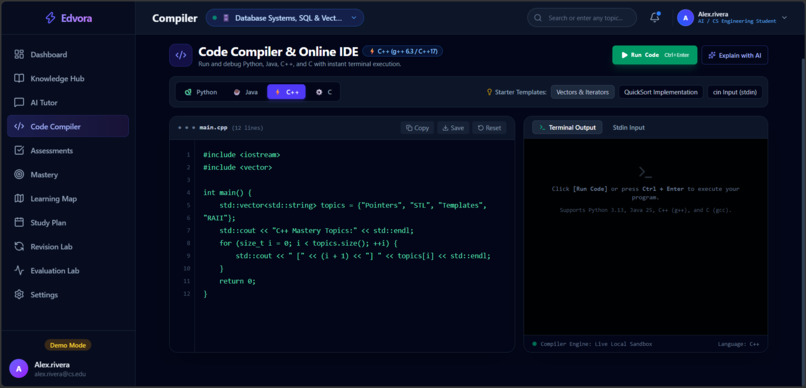The image size is (806, 388).
Task: Run the code with Run Code button
Action: [654, 55]
